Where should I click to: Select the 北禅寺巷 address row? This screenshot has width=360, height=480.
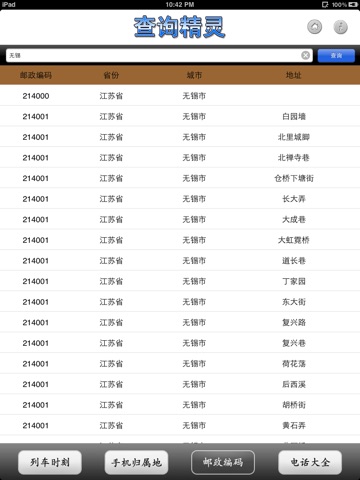pyautogui.click(x=180, y=158)
